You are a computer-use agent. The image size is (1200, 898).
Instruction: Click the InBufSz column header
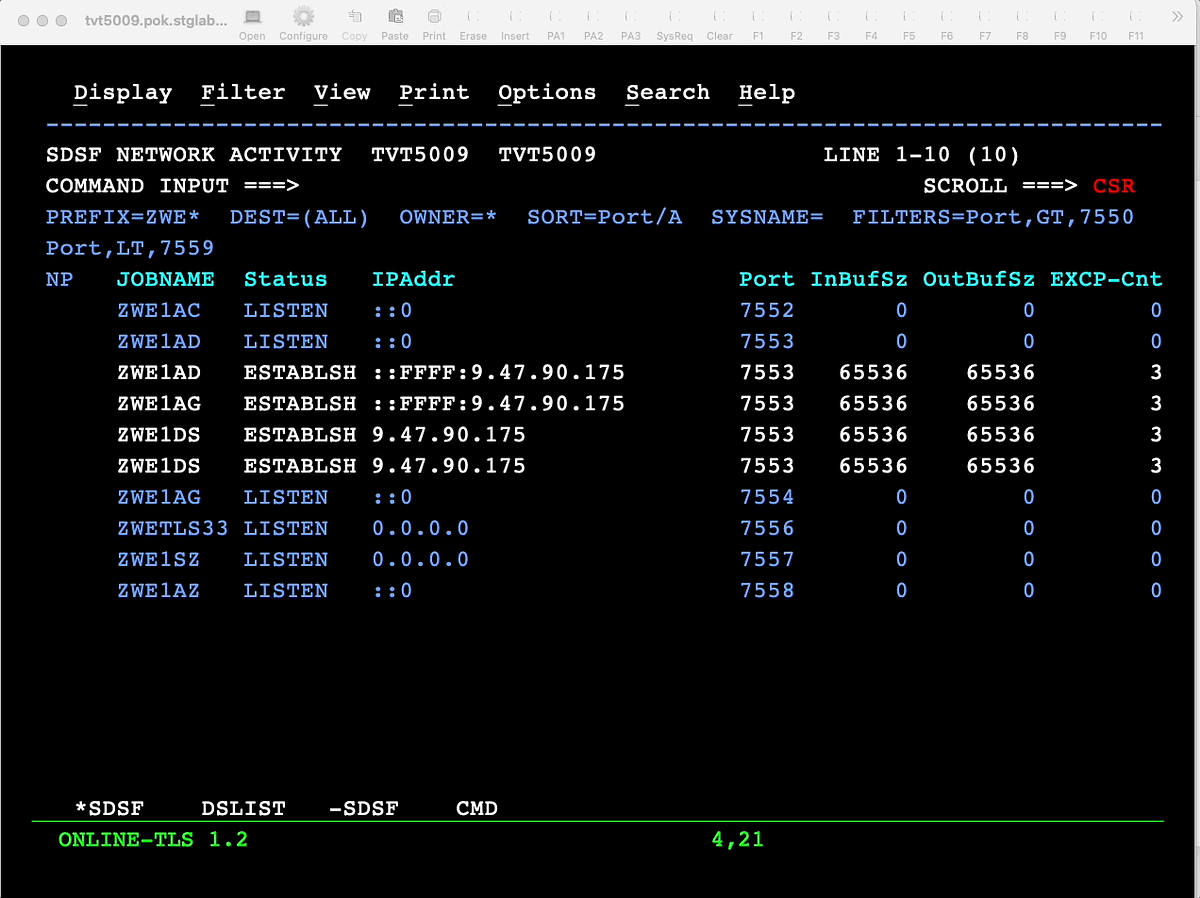point(859,280)
